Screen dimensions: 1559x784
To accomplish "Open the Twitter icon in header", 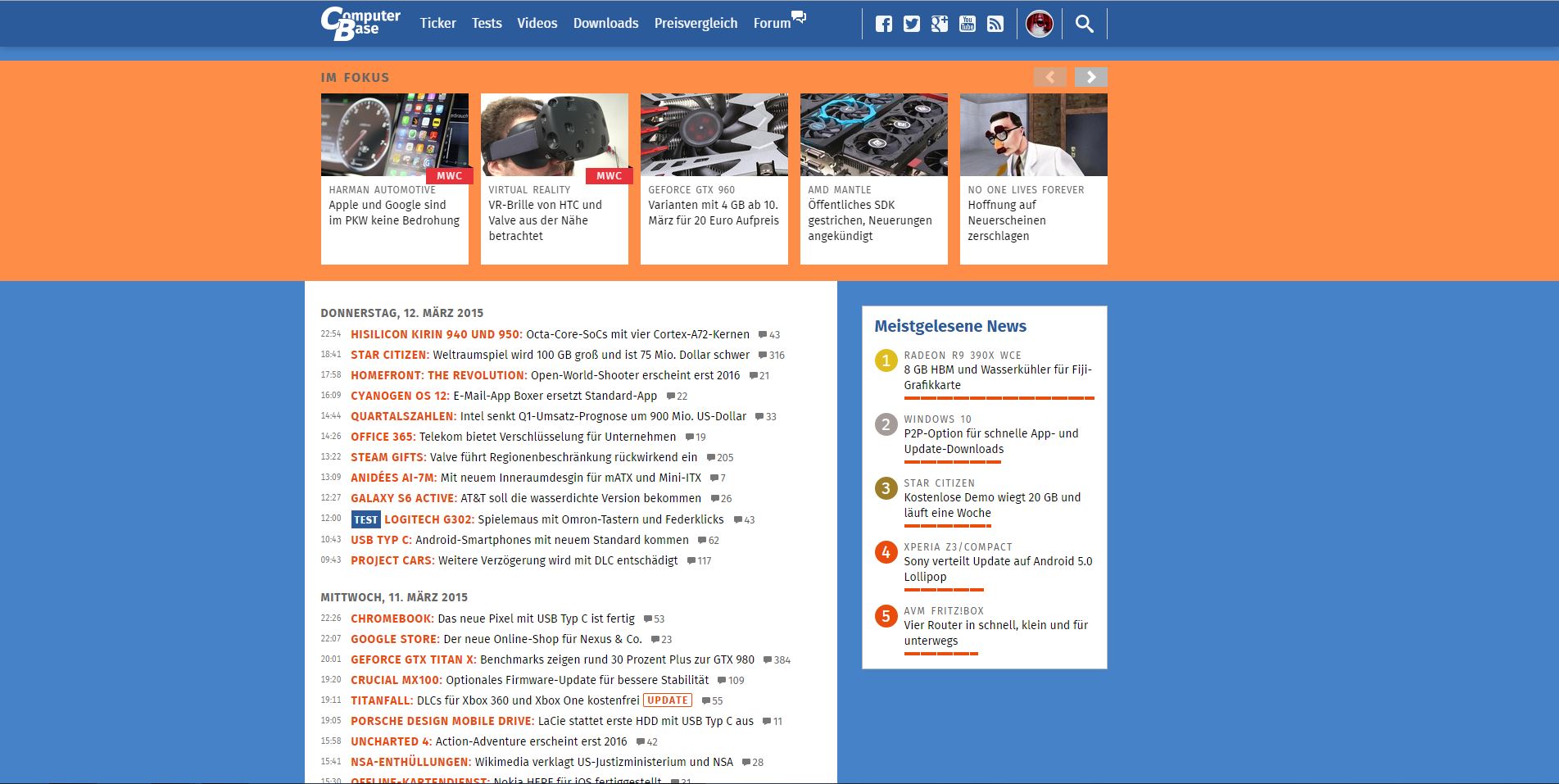I will 911,24.
